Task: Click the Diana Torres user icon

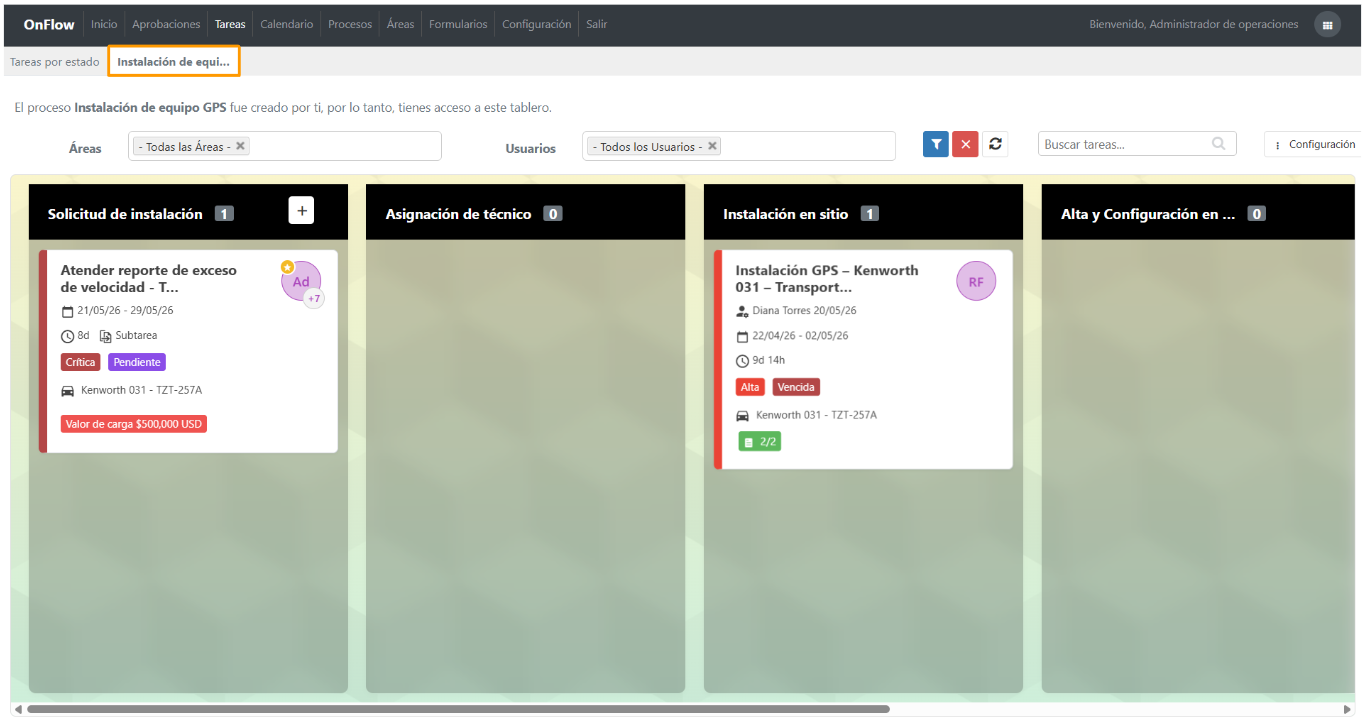Action: pyautogui.click(x=742, y=311)
